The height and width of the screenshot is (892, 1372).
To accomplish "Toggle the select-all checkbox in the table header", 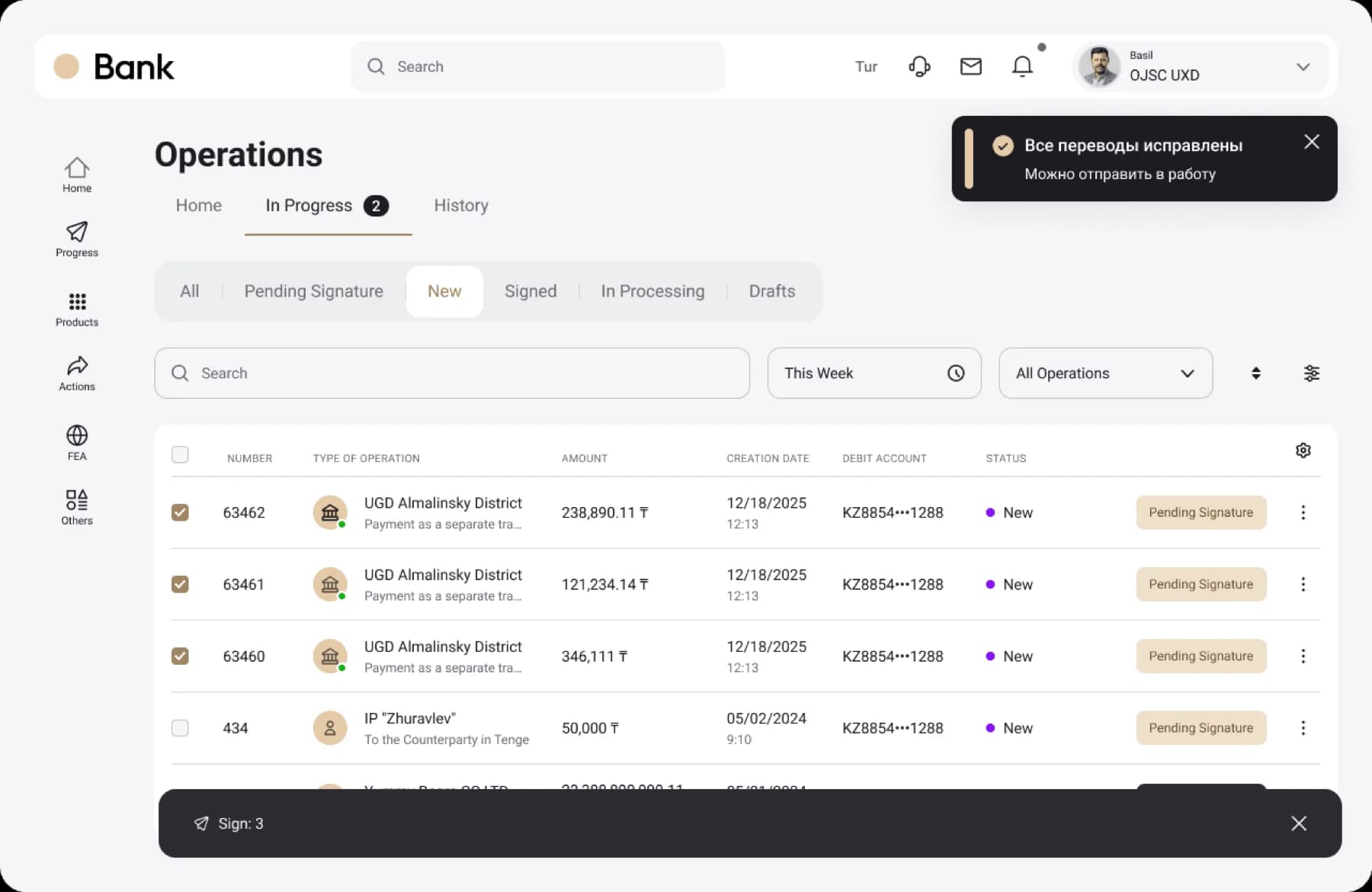I will click(x=180, y=454).
